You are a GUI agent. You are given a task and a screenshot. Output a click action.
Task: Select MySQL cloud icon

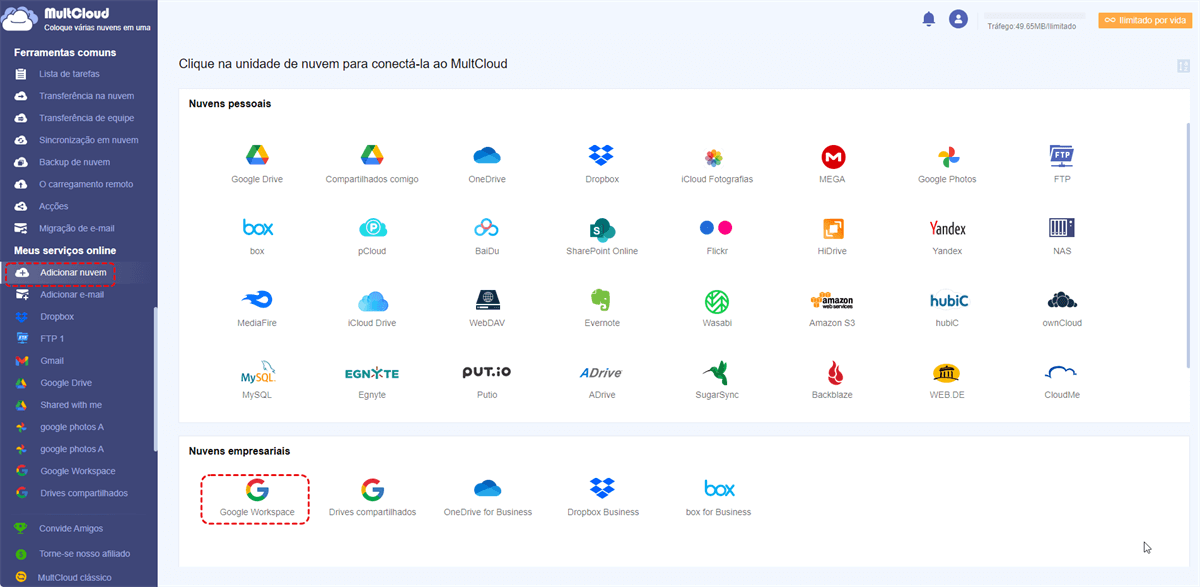click(257, 372)
